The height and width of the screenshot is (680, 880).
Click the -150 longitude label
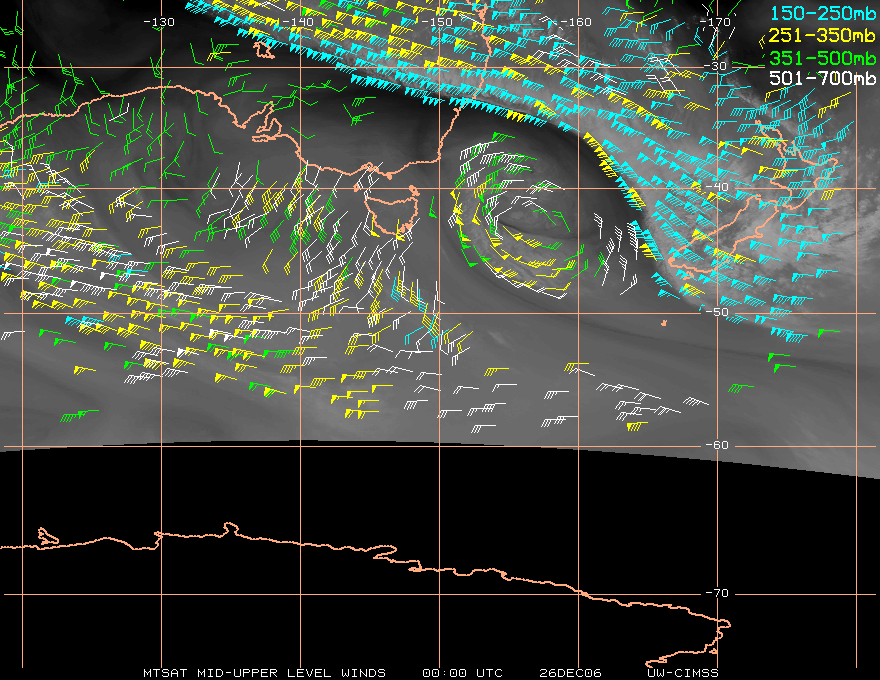click(437, 22)
